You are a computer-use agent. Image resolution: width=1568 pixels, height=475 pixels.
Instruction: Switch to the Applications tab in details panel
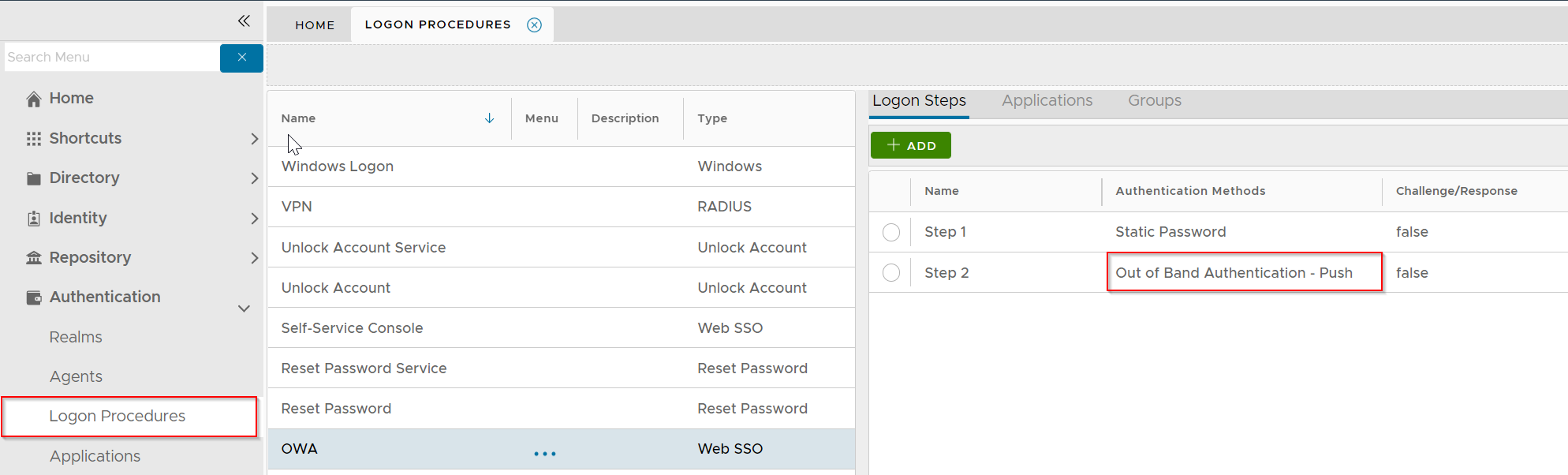[1047, 101]
